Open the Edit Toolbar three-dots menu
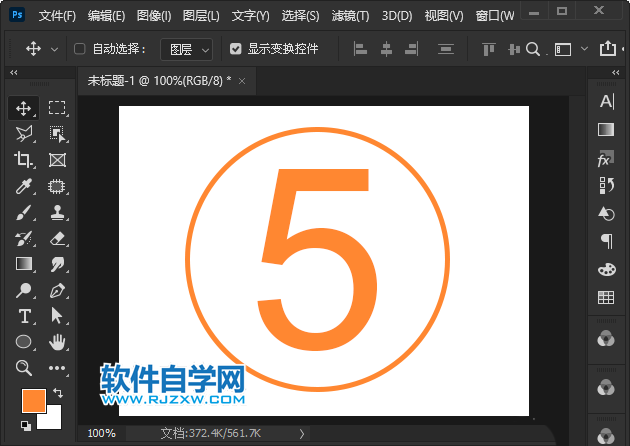The height and width of the screenshot is (446, 630). pyautogui.click(x=57, y=368)
